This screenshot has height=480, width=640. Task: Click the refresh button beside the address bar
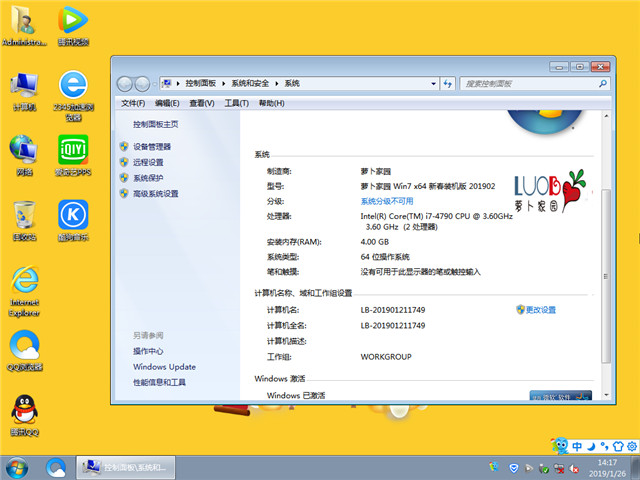pyautogui.click(x=447, y=84)
